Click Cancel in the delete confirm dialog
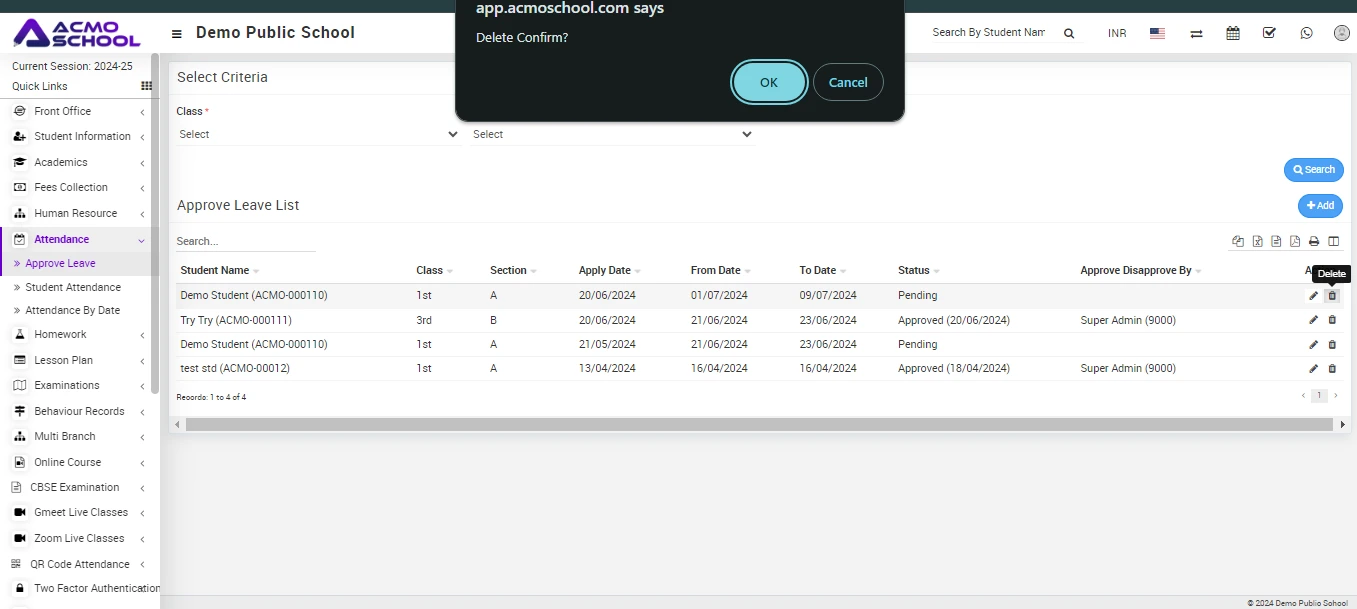The width and height of the screenshot is (1357, 609). point(847,82)
